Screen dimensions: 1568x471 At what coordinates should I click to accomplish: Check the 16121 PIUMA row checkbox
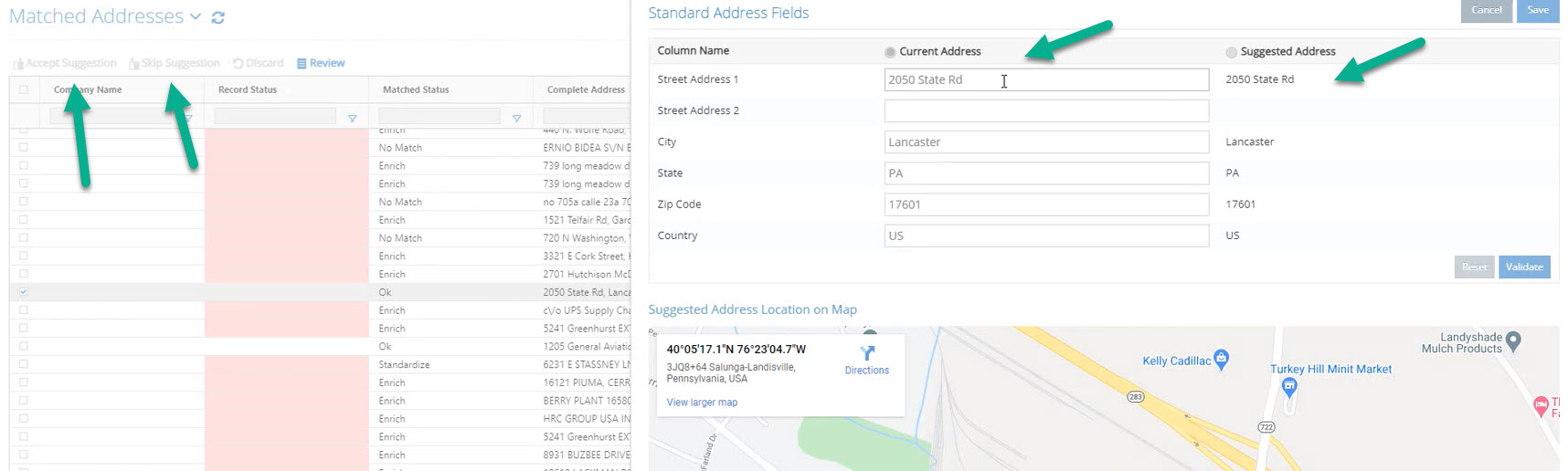[24, 382]
